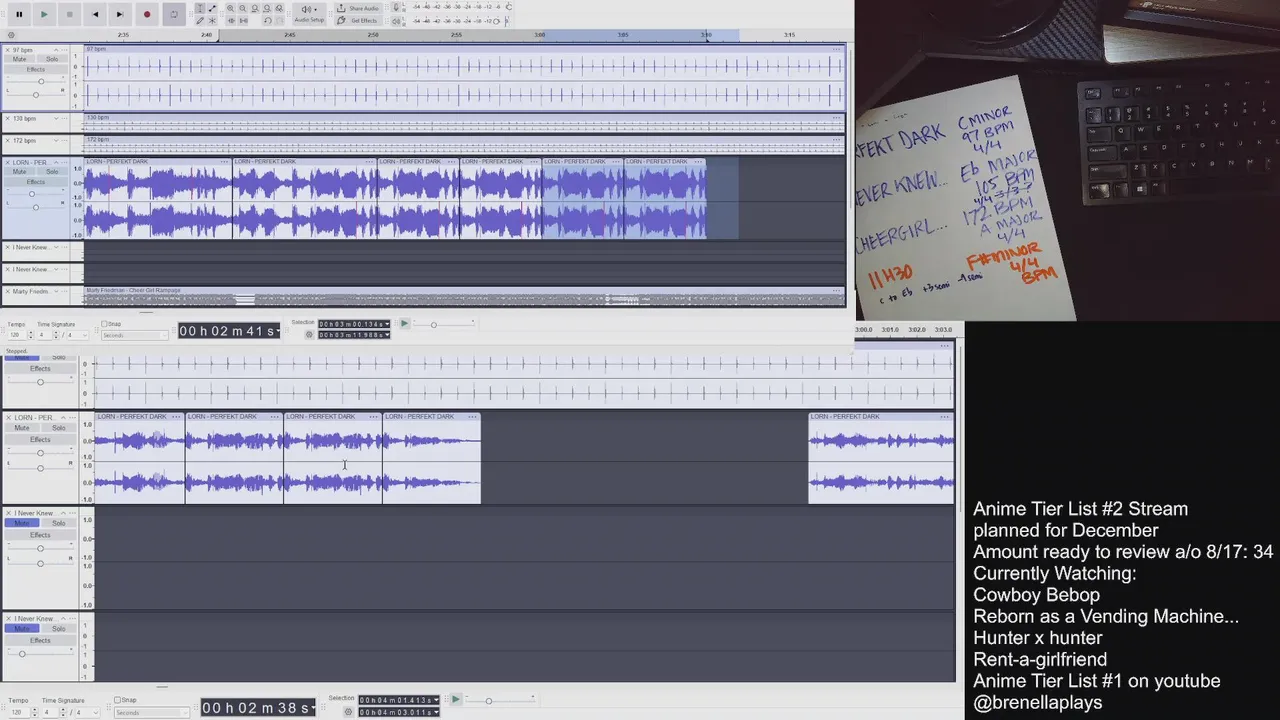This screenshot has width=1280, height=720.
Task: Click selection settings gear in lower window
Action: tap(349, 712)
